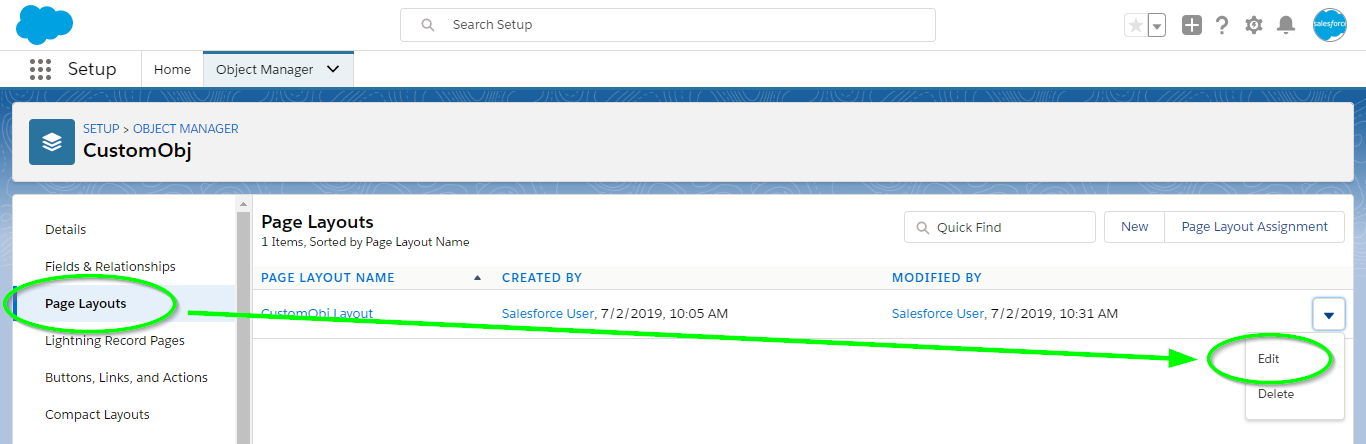Open the Help question mark icon
Viewport: 1366px width, 444px height.
pos(1222,25)
